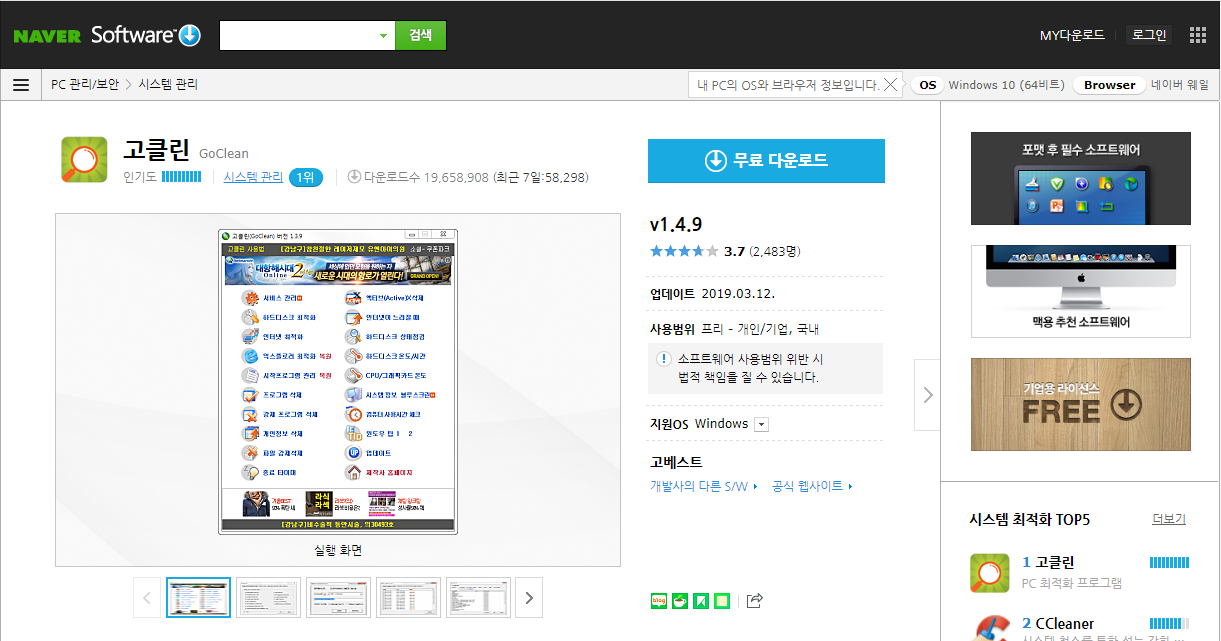Open 2 CCleaner in TOP5 list
1221x641 pixels.
pos(1058,623)
